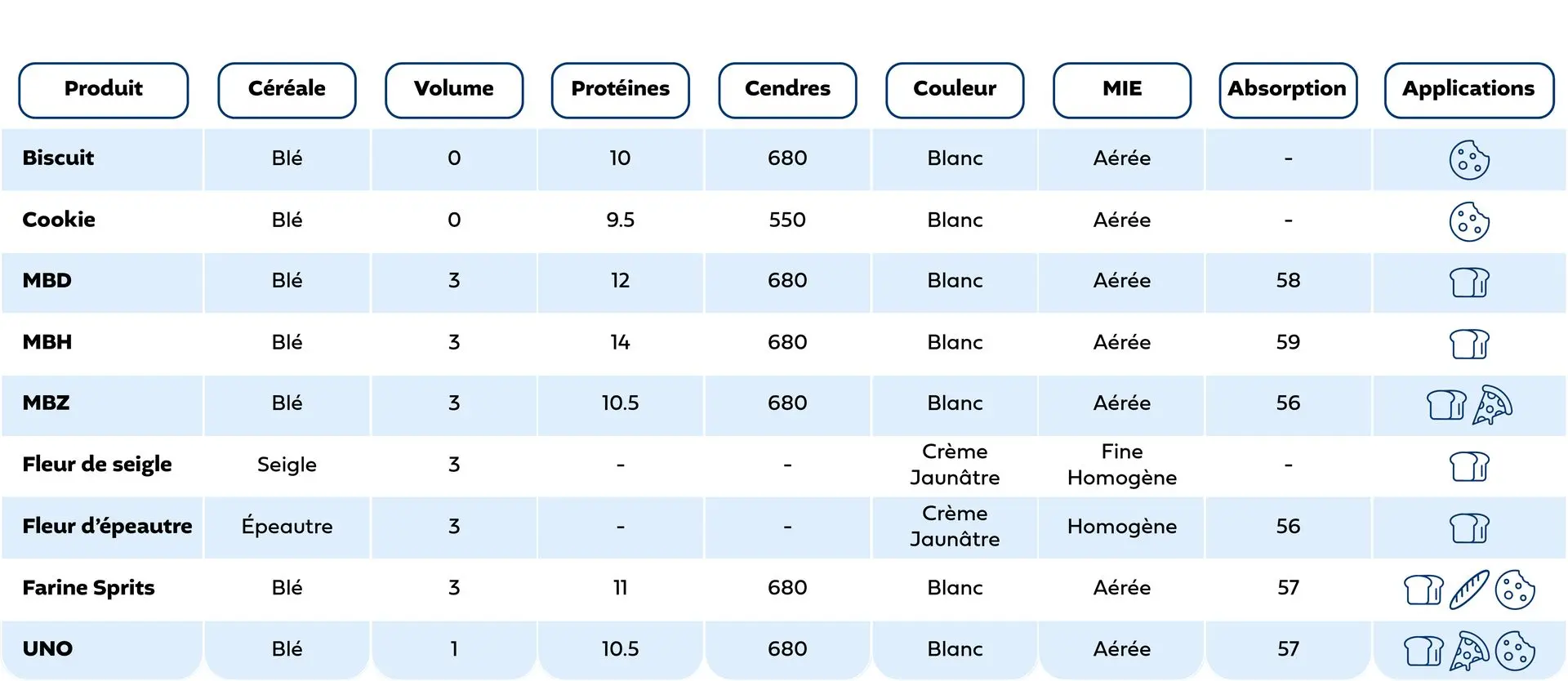Click the Produit column header
This screenshot has width=1568, height=681.
[x=104, y=90]
